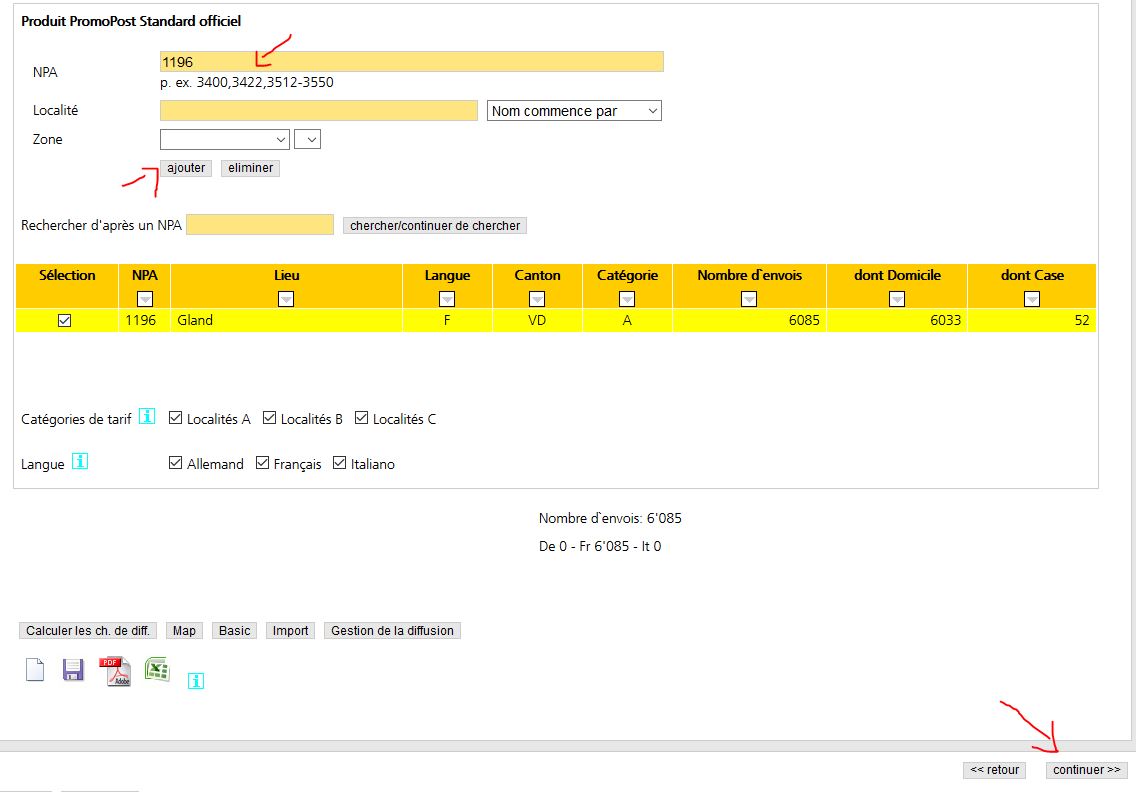Toggle the Italiano language checkbox
This screenshot has height=792, width=1136.
click(x=340, y=463)
